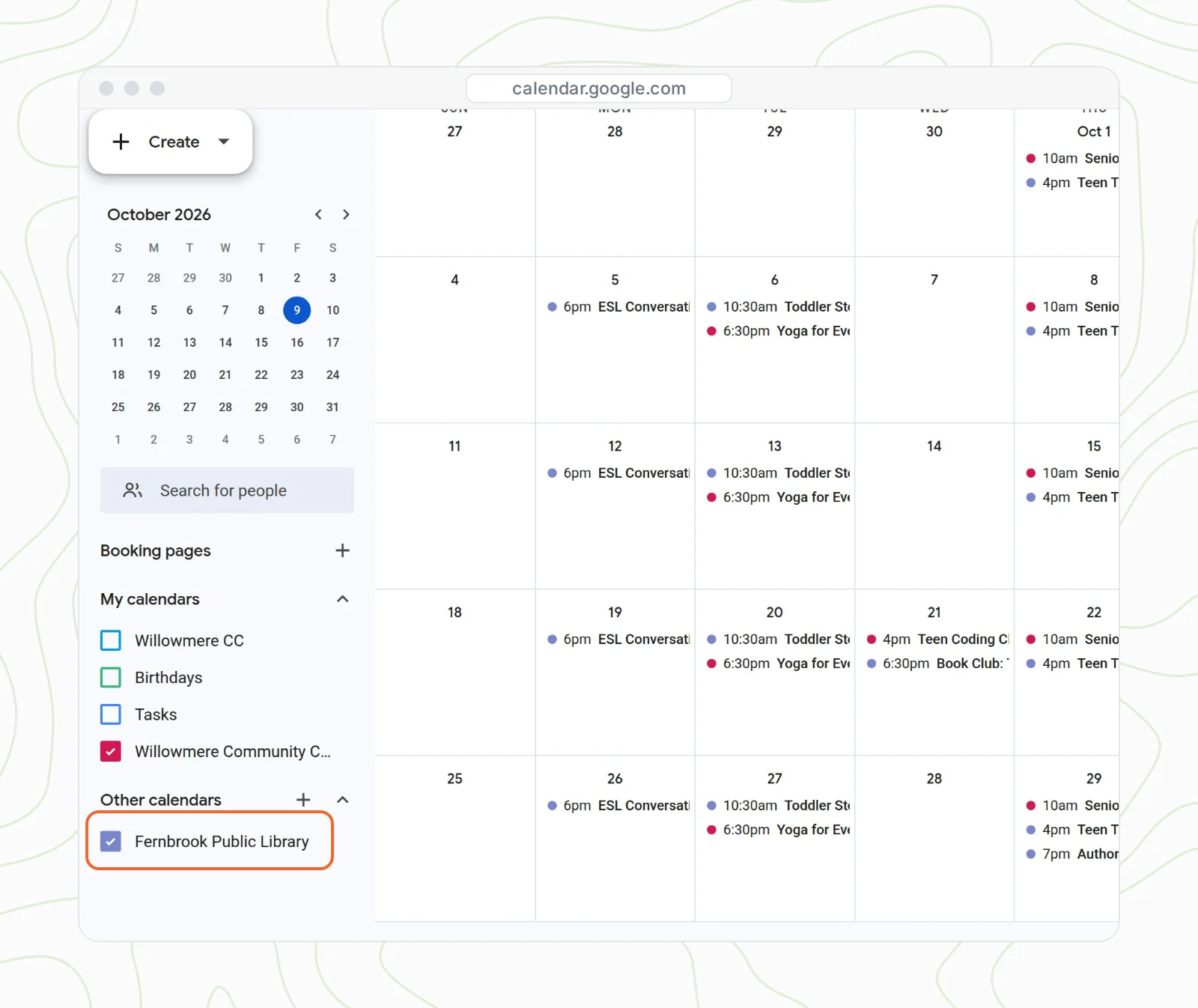Open 4pm Teen event on the 22nd
The height and width of the screenshot is (1008, 1198).
click(1071, 664)
